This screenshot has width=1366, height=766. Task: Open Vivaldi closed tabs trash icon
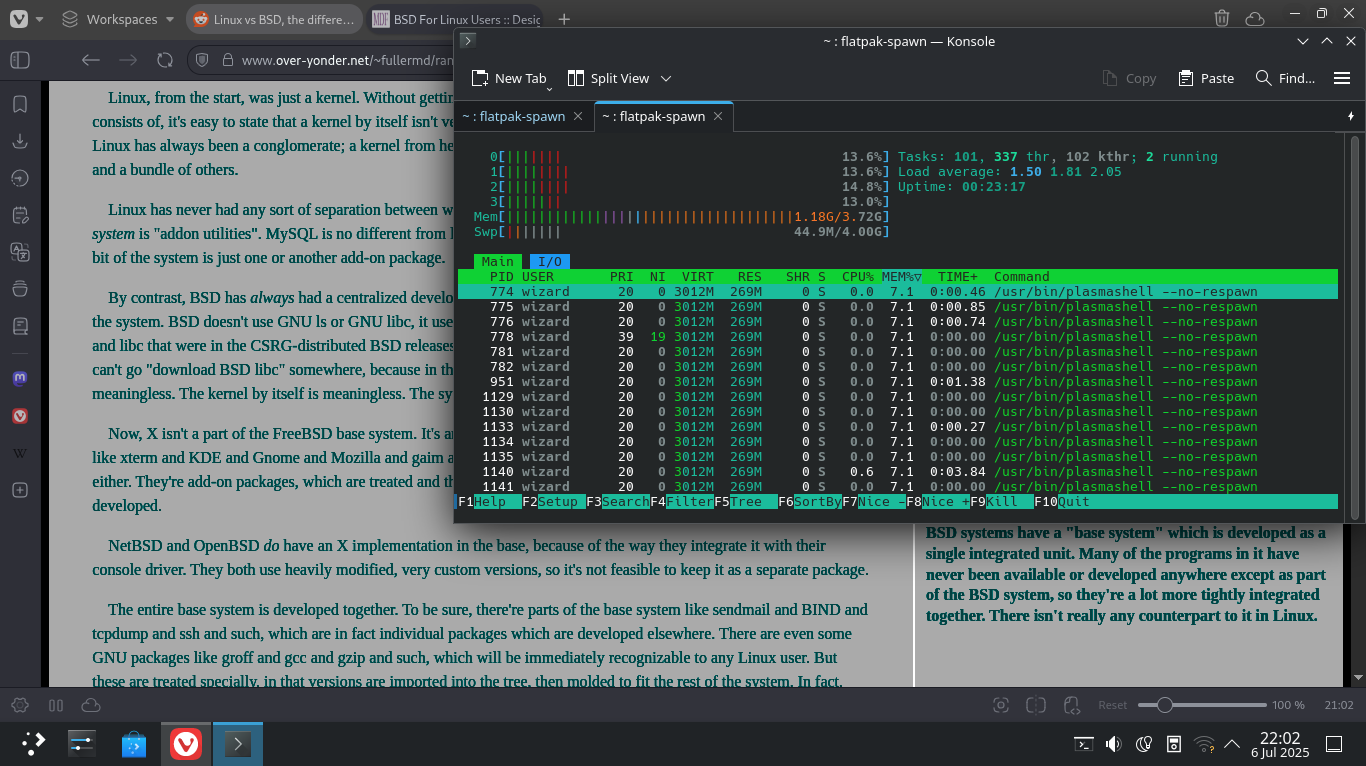point(1222,18)
